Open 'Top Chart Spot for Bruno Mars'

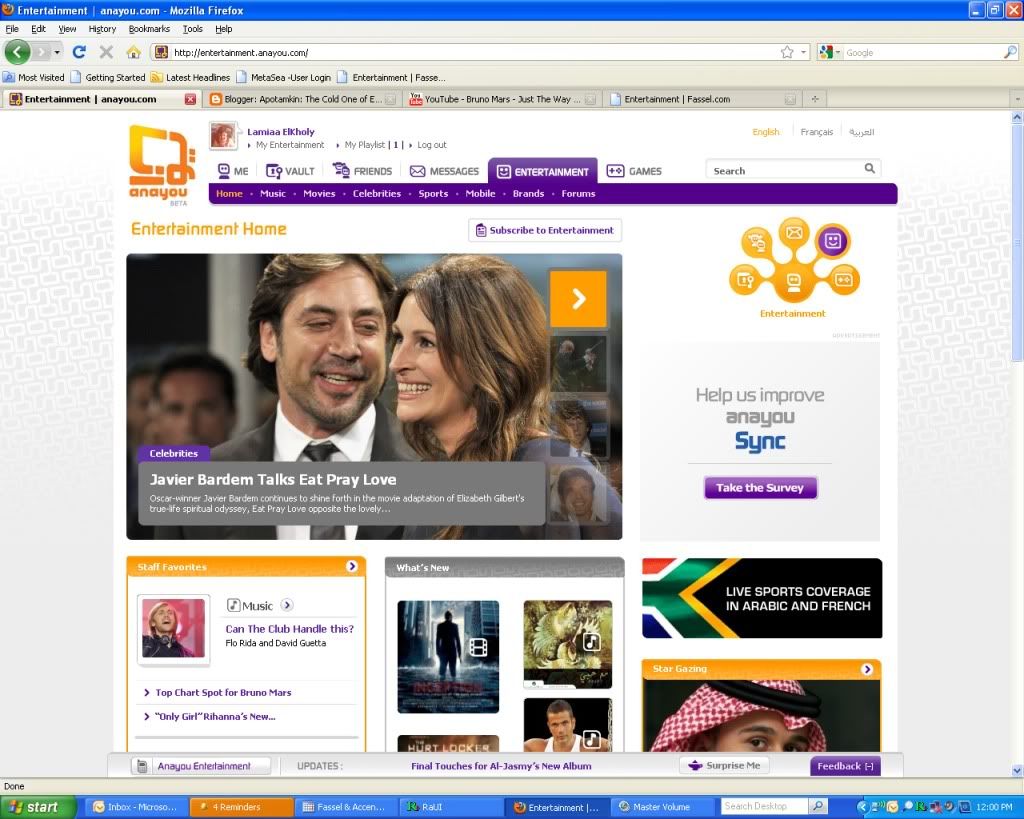pos(223,692)
